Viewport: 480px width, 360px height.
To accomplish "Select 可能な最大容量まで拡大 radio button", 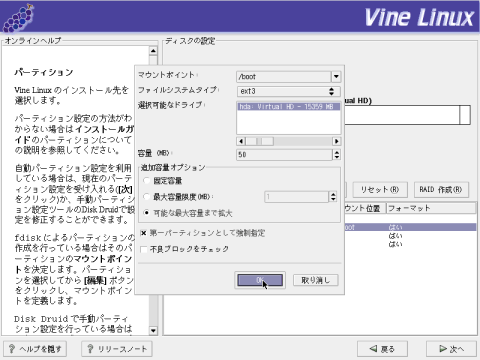I will pyautogui.click(x=146, y=213).
